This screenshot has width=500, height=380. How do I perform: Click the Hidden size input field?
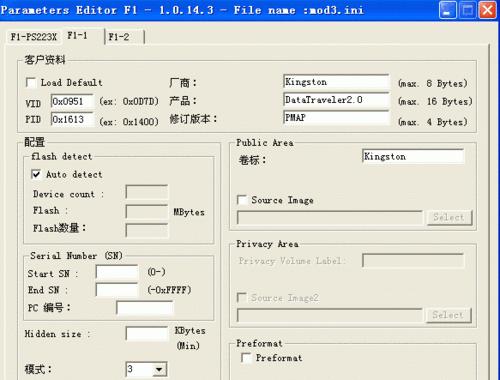click(x=147, y=333)
